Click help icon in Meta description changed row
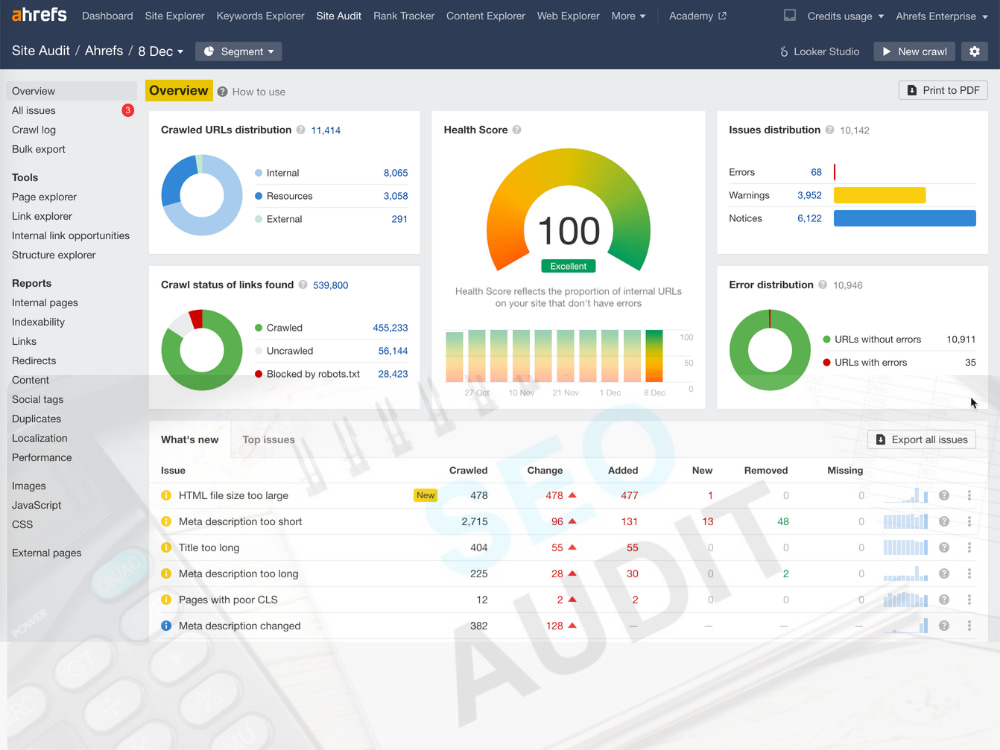The width and height of the screenshot is (1000, 750). click(944, 626)
